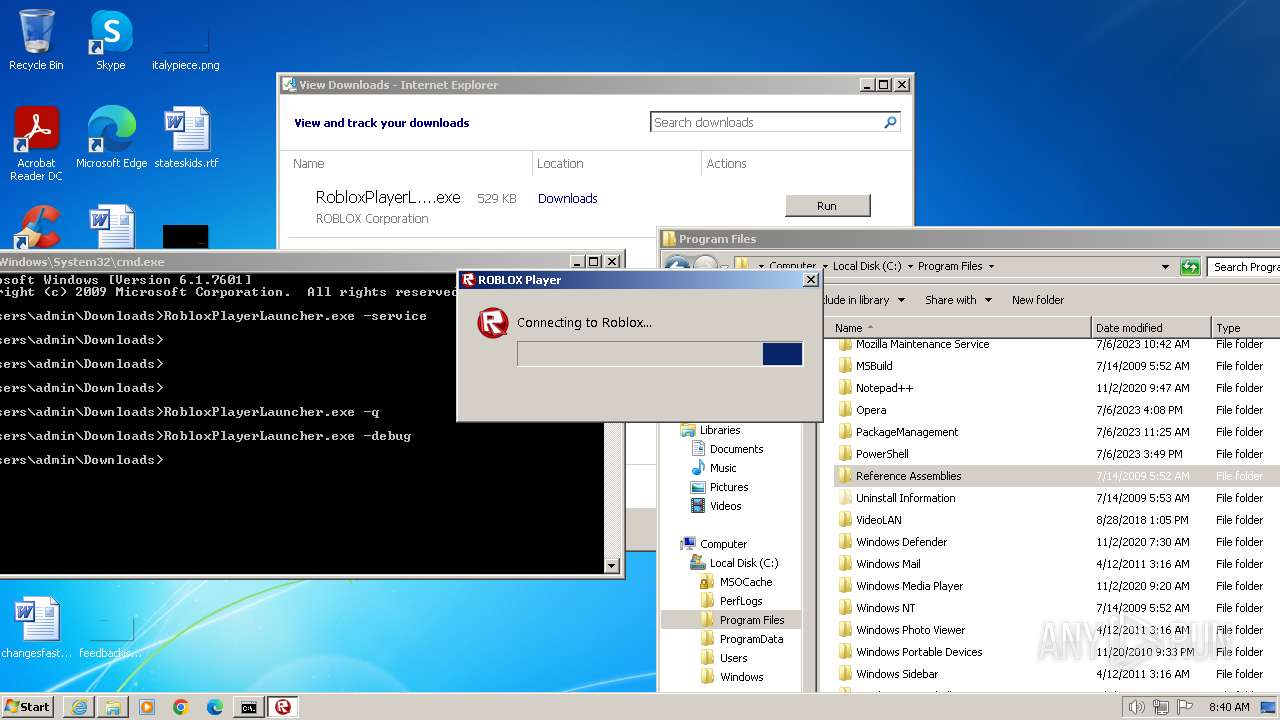Image resolution: width=1280 pixels, height=720 pixels.
Task: Open address bar history dropdown in Explorer
Action: (x=1165, y=266)
